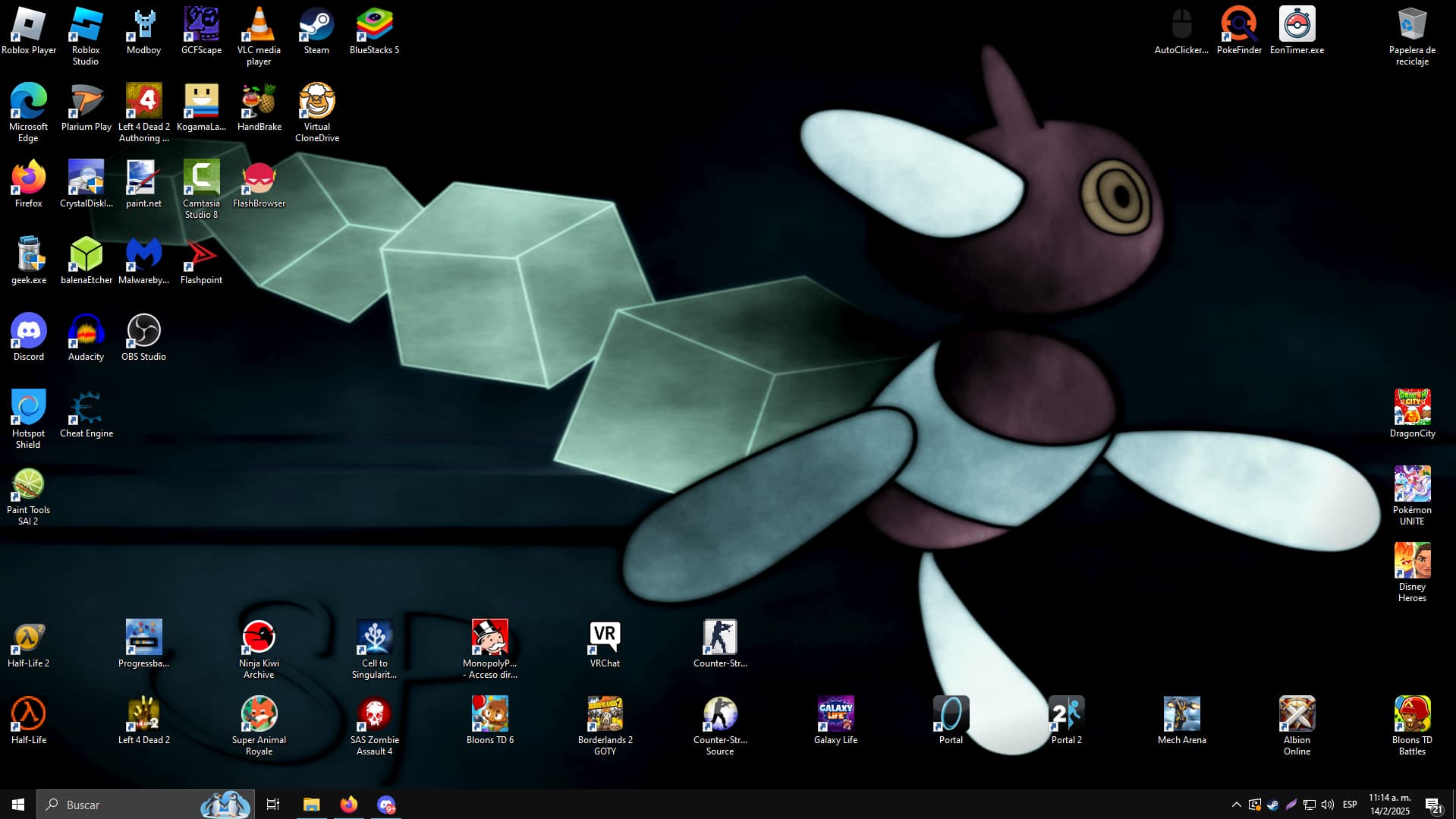Open the Windows Start menu

18,804
